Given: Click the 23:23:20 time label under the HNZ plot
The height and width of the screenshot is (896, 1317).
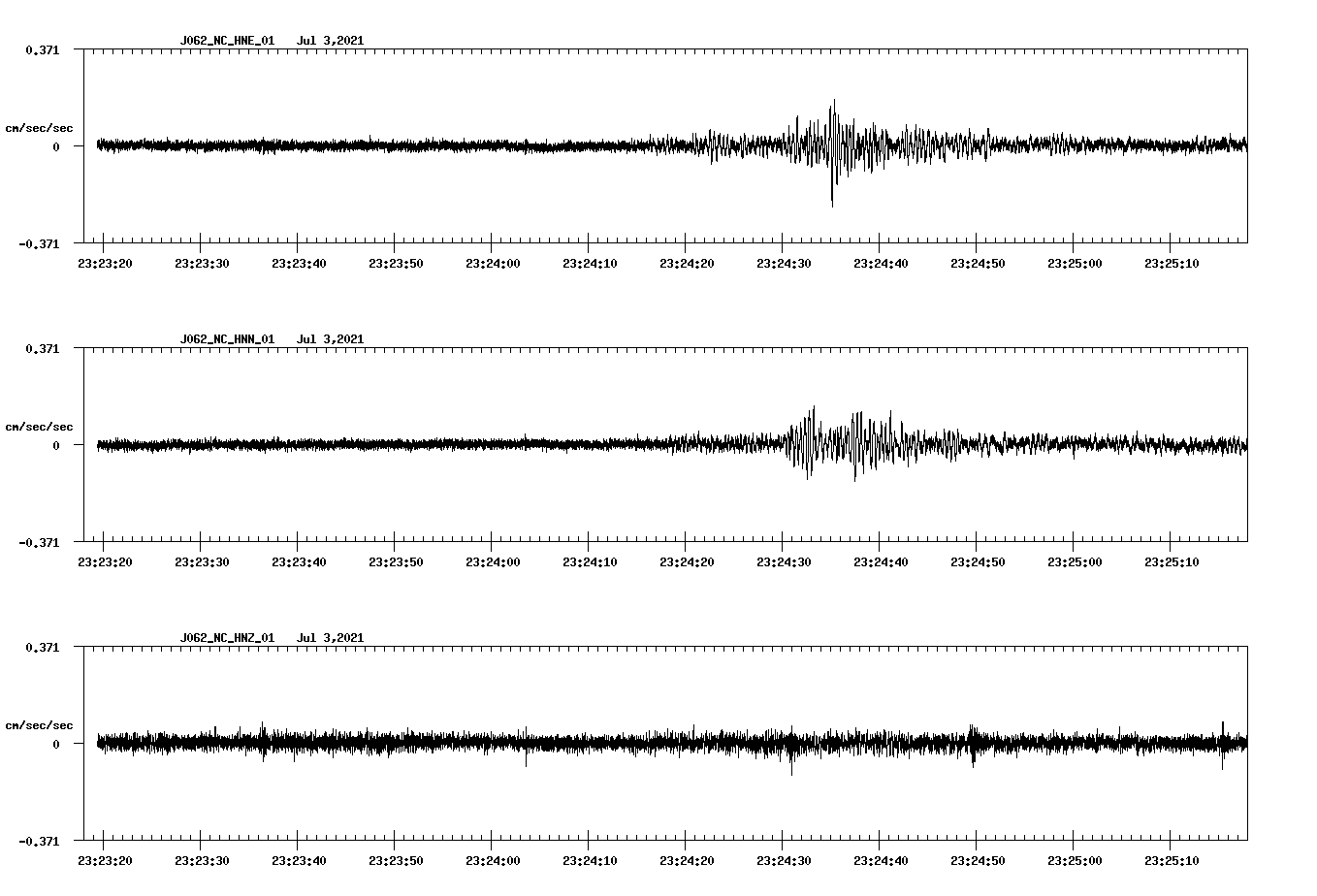Looking at the screenshot, I should 105,861.
